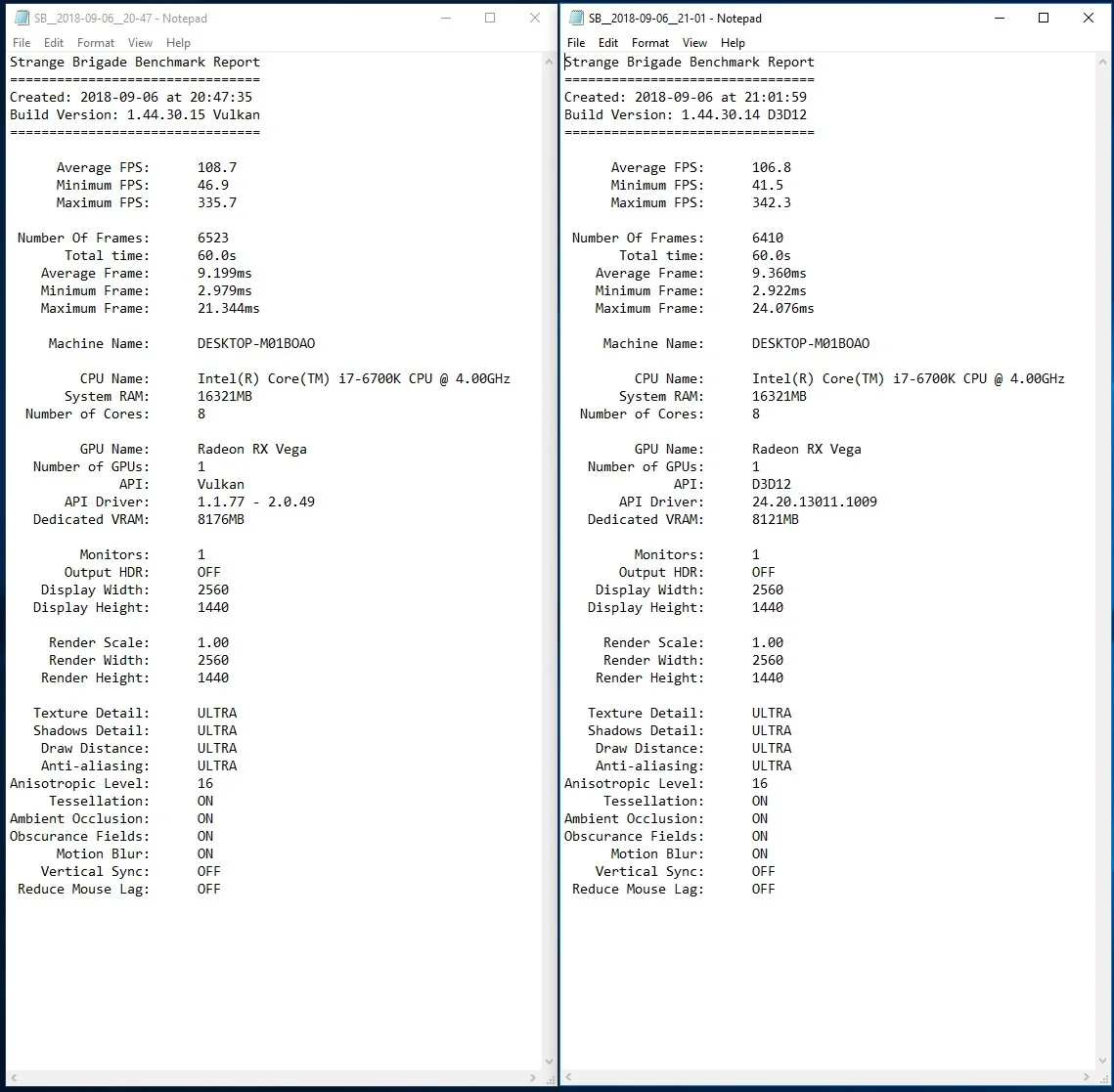Maximize the 21-01 Notepad window

1044,18
